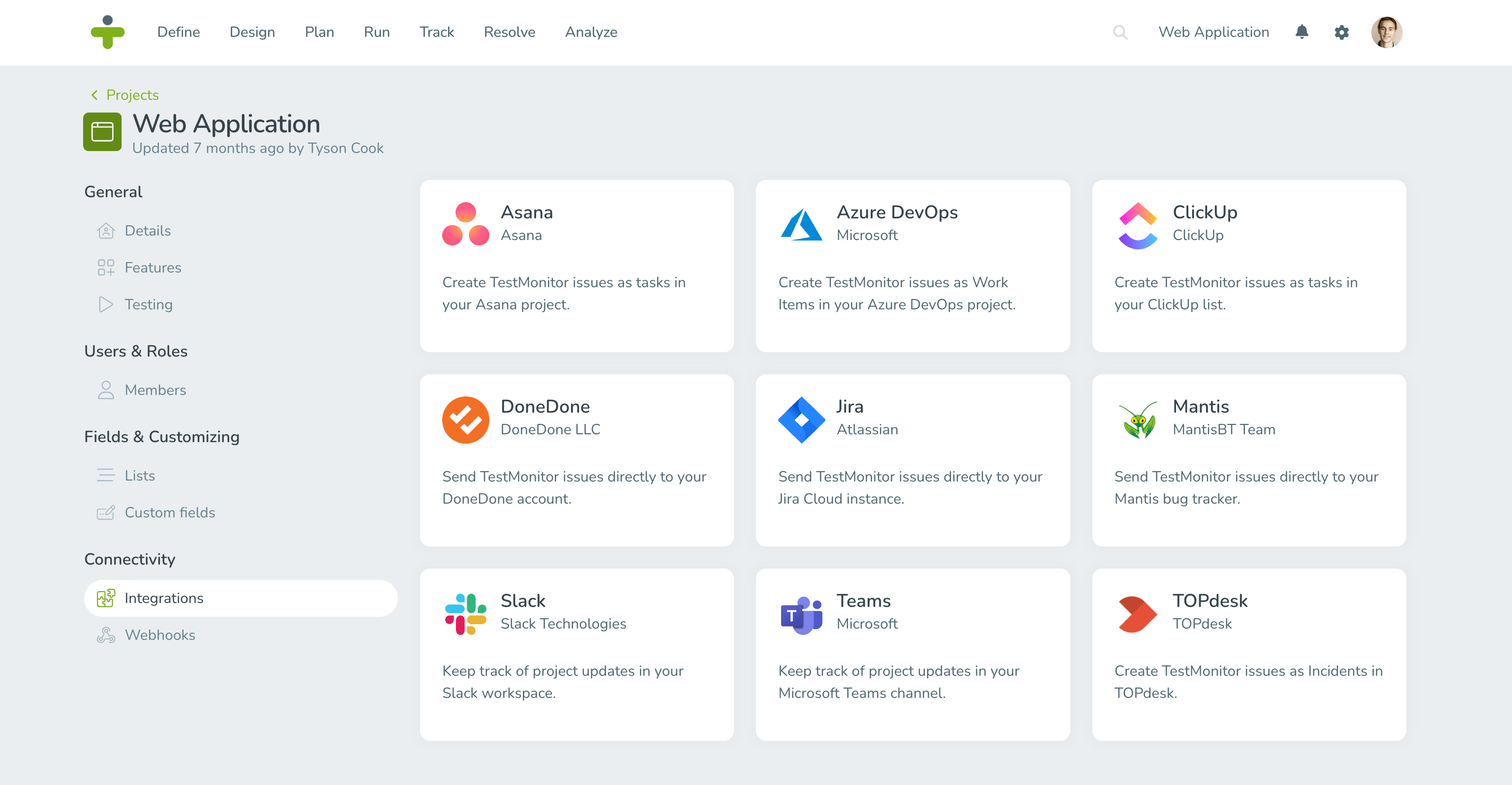Open the TOPdesk integration card
Image resolution: width=1512 pixels, height=785 pixels.
coord(1248,654)
